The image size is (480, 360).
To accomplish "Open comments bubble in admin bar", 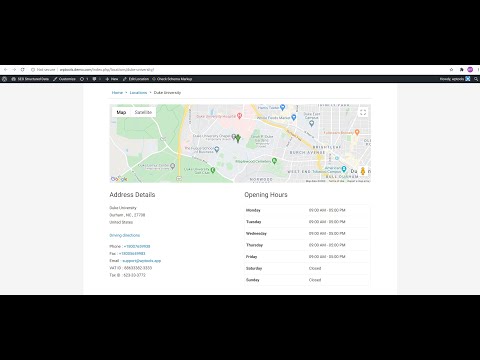I will pyautogui.click(x=96, y=79).
